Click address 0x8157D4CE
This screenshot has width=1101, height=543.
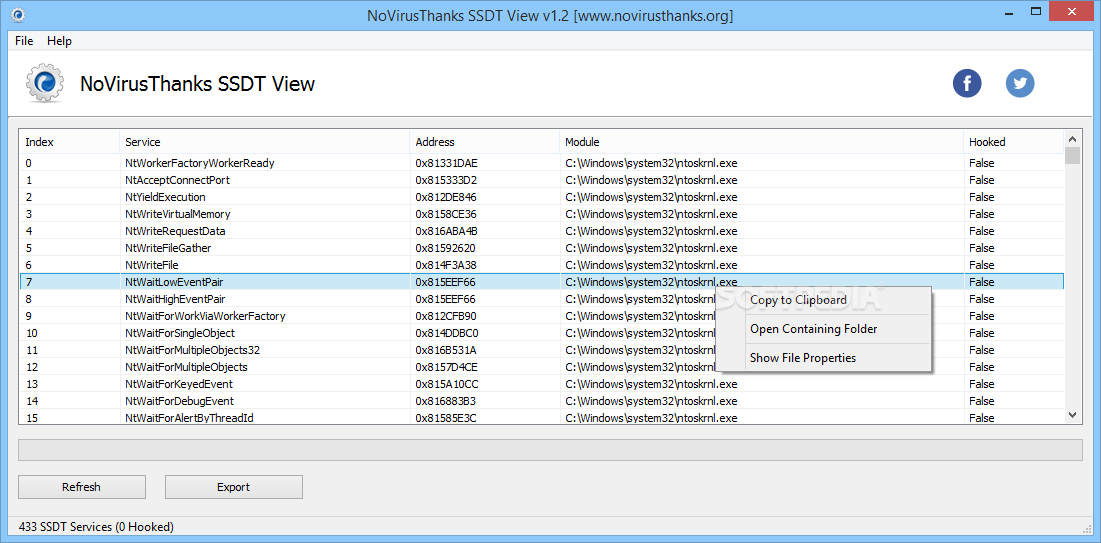pos(447,367)
